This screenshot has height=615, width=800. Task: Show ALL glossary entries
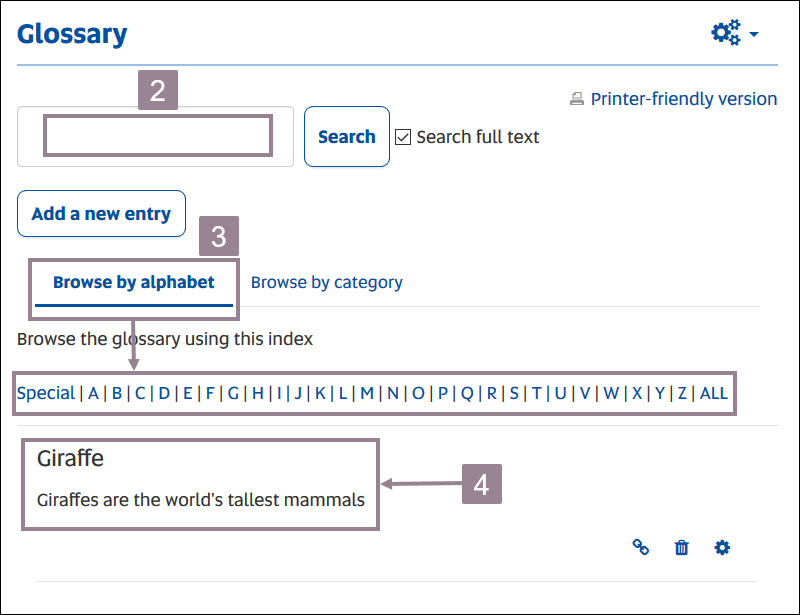714,393
